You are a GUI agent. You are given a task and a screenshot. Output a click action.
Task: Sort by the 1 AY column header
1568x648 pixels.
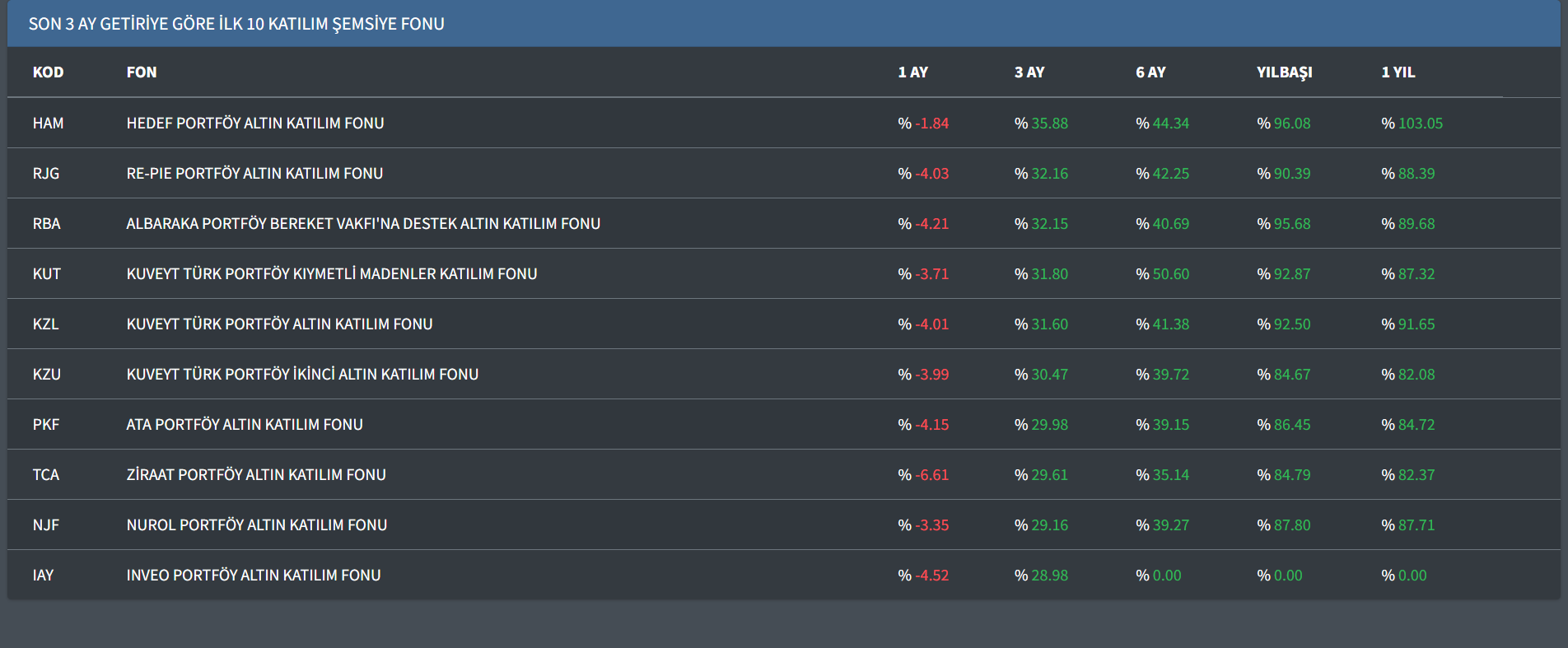point(912,72)
